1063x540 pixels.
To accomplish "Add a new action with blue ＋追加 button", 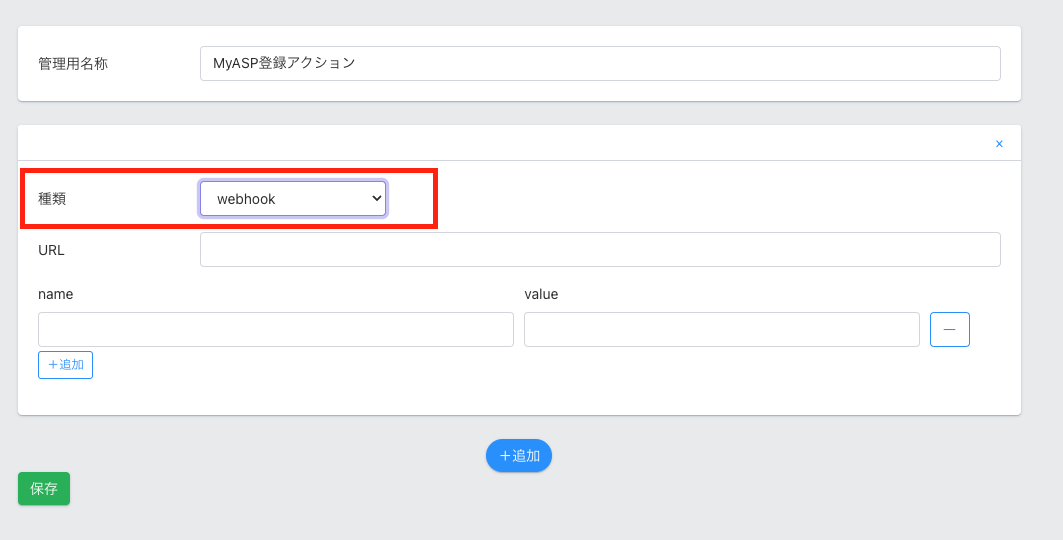I will tap(518, 455).
